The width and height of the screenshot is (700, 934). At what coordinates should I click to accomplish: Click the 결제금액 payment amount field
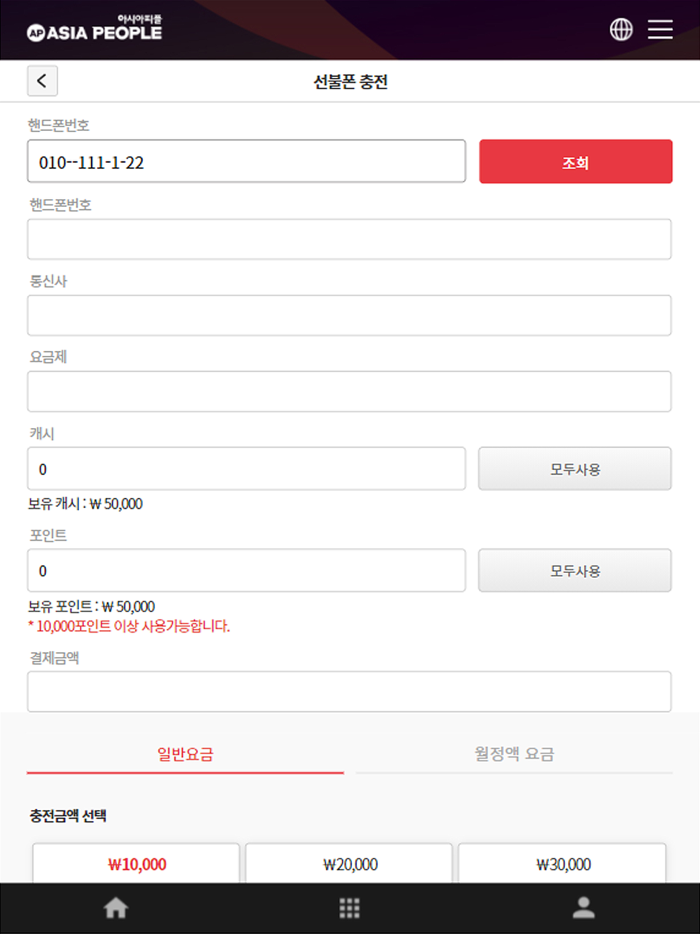[349, 691]
